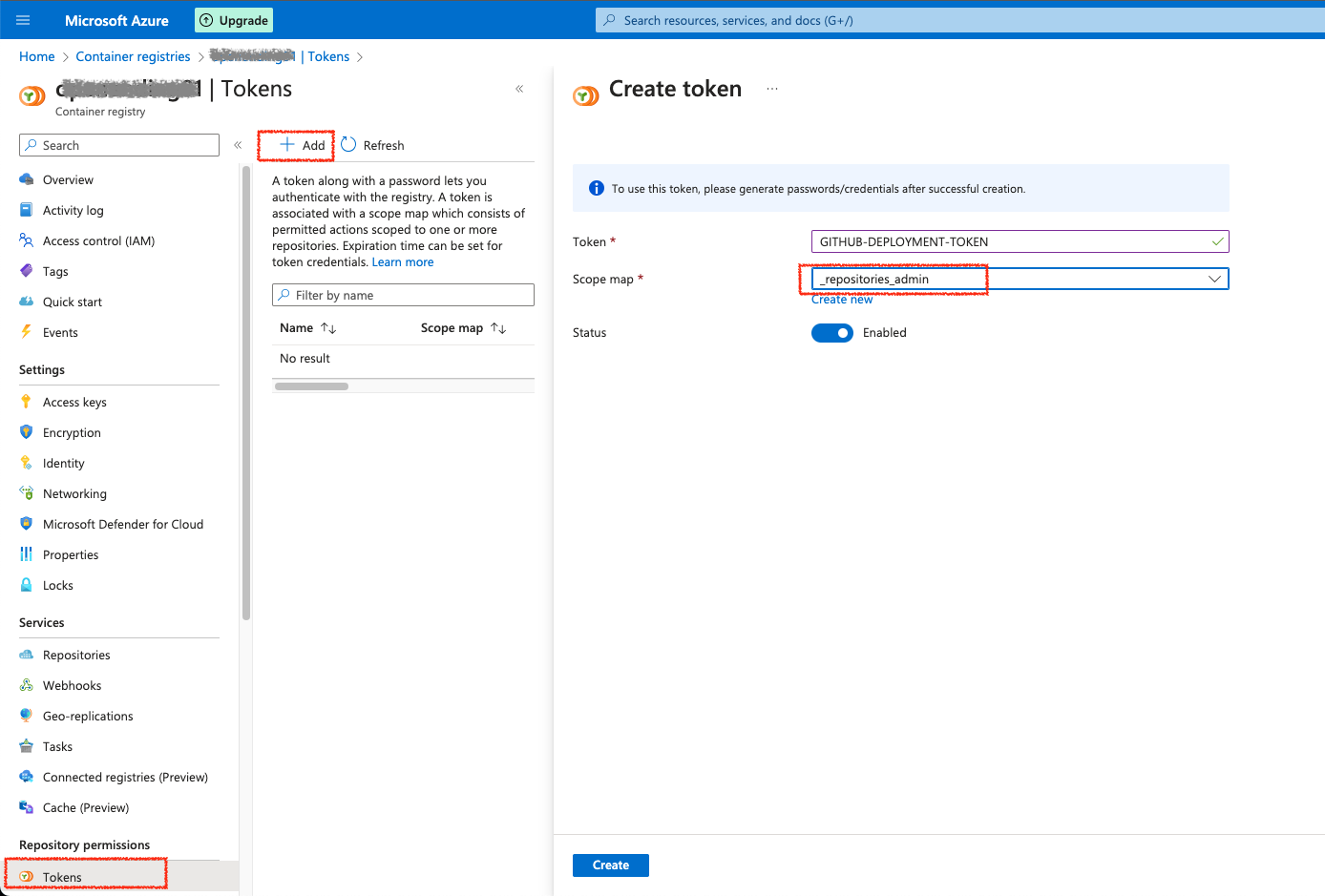Open the Scope map dropdown

[1214, 279]
